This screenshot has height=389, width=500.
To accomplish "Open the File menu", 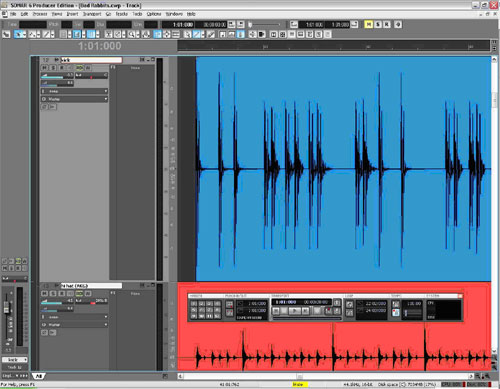I will pyautogui.click(x=13, y=14).
